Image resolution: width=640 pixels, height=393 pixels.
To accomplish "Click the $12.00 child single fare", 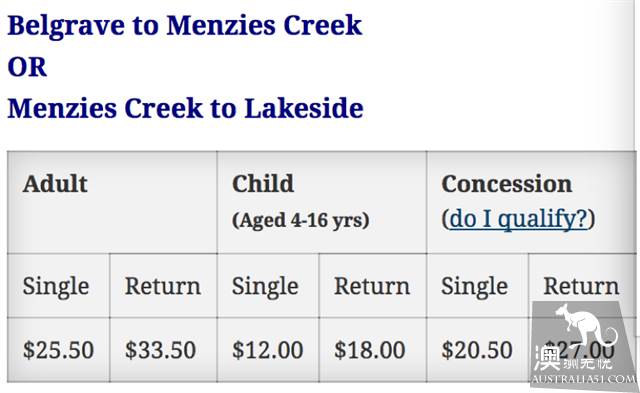I will [268, 350].
